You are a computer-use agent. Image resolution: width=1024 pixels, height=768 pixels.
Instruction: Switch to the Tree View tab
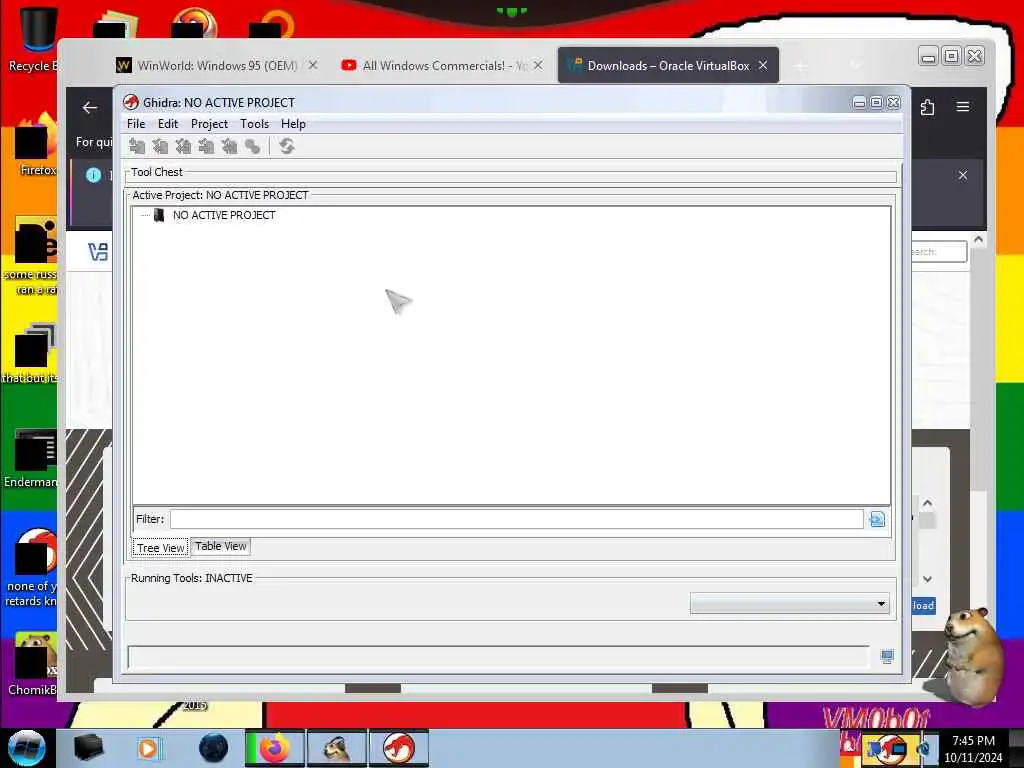[161, 548]
